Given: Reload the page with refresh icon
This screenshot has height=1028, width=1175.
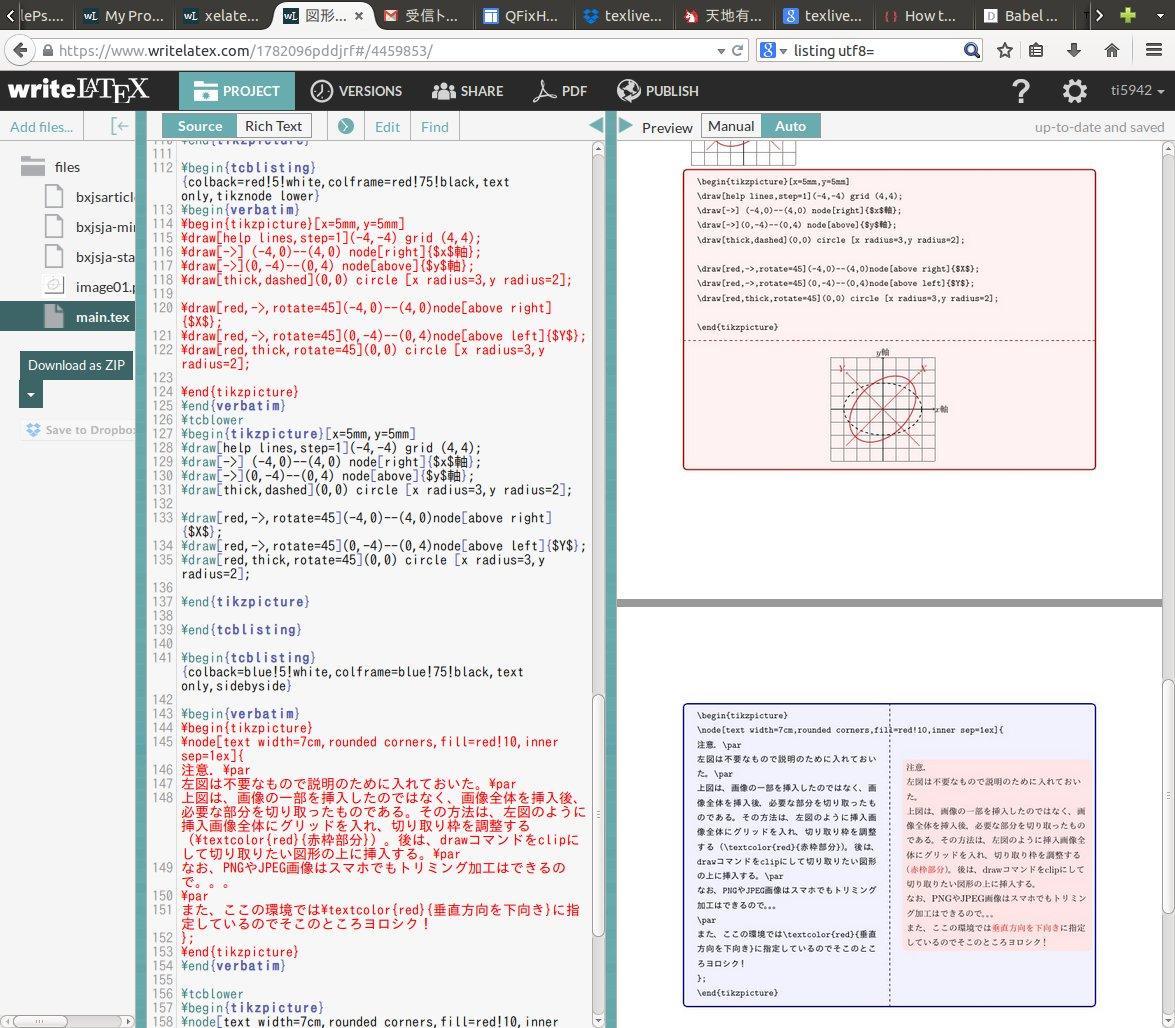Looking at the screenshot, I should point(737,50).
